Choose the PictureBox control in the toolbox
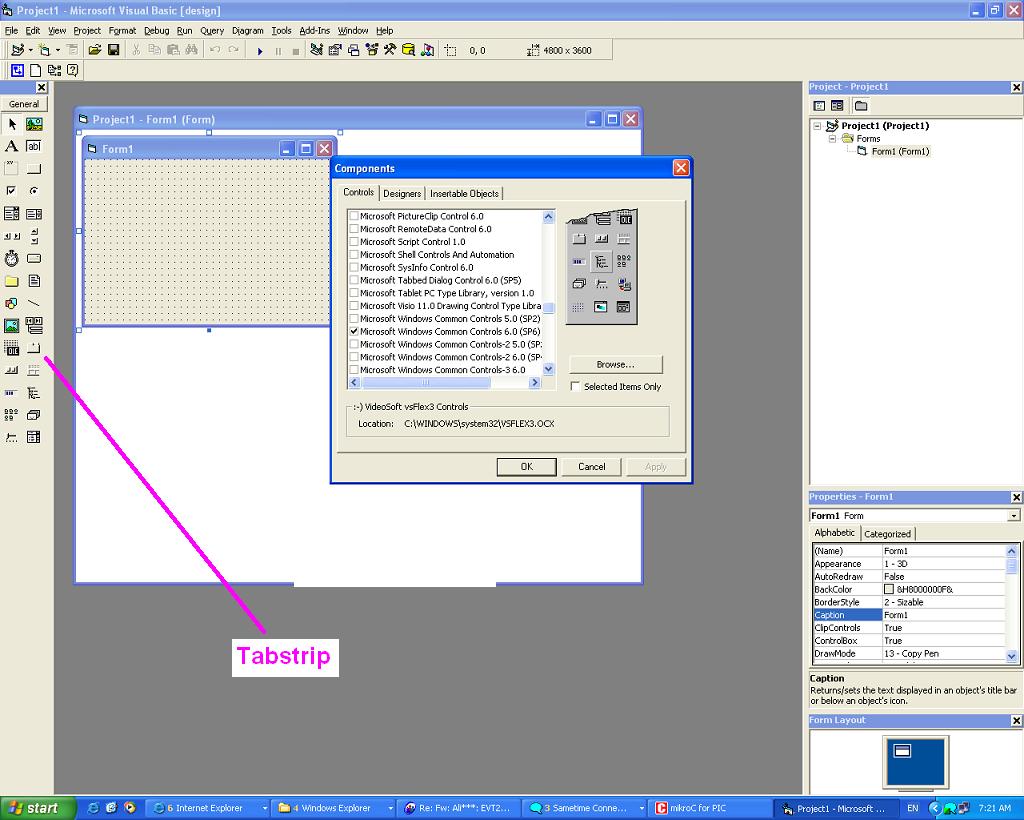 coord(34,125)
